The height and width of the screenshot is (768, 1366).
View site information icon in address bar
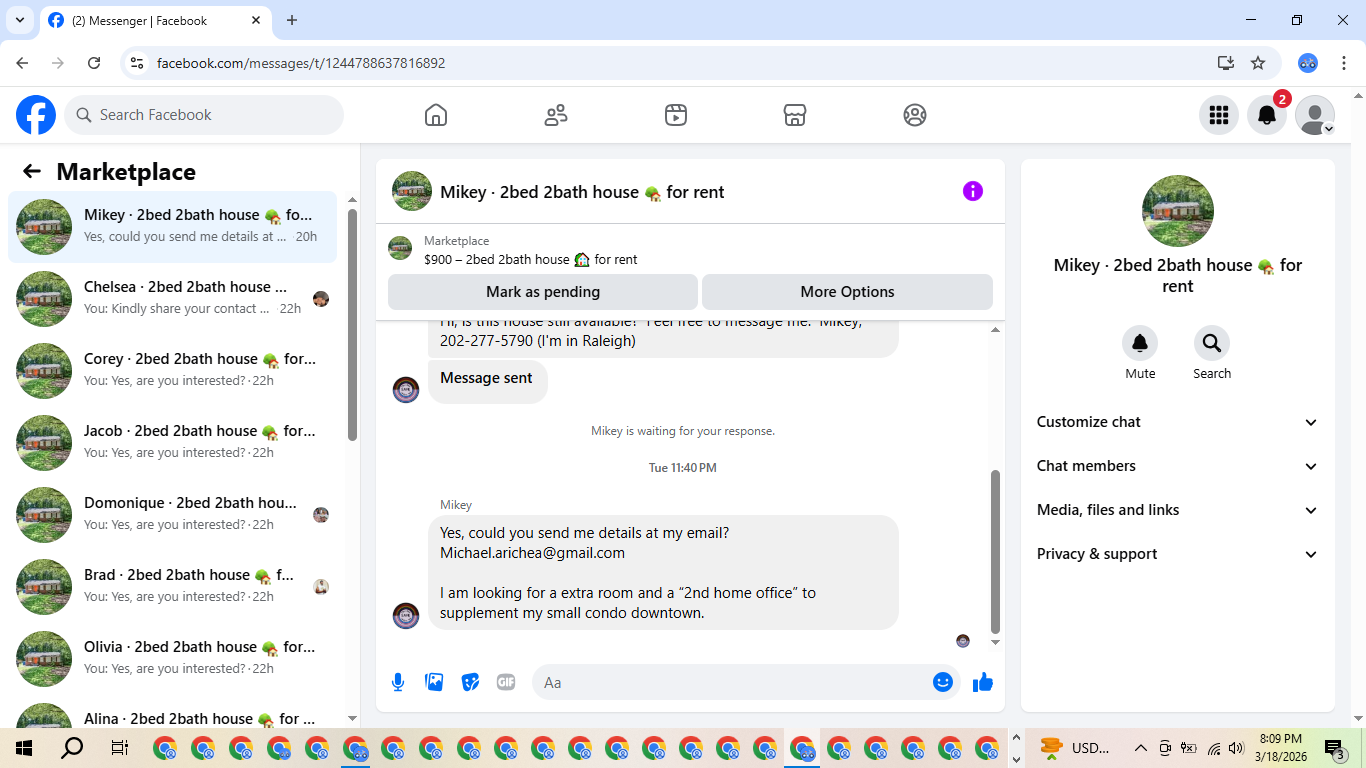(x=138, y=63)
